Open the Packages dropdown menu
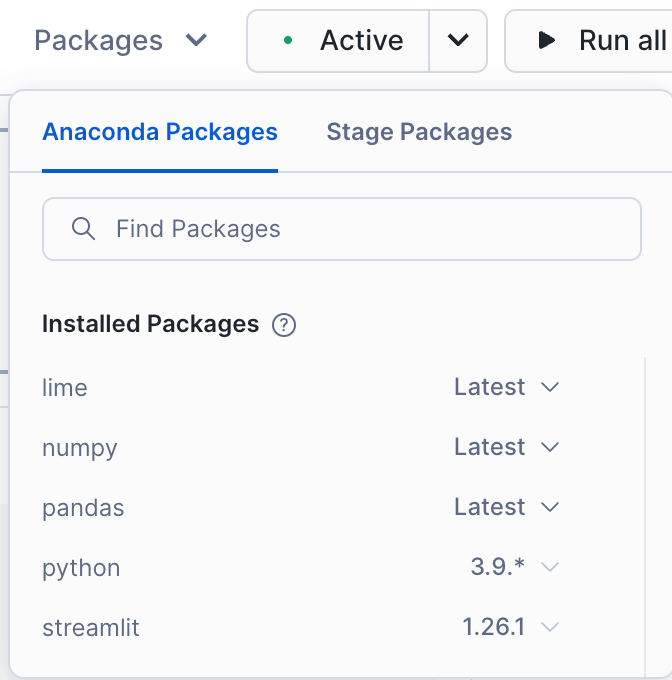This screenshot has width=672, height=680. click(x=121, y=41)
